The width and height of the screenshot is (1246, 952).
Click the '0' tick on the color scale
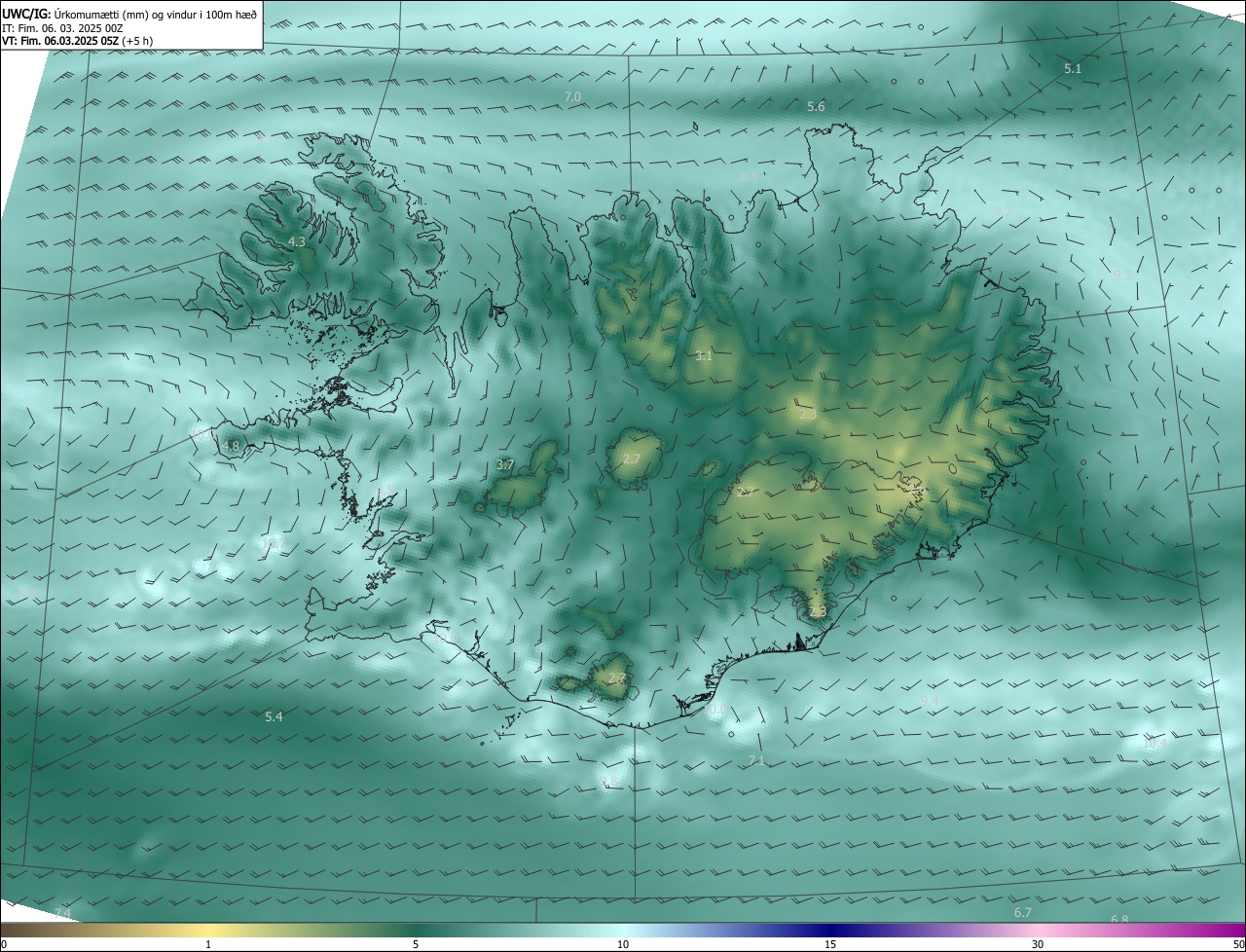4,944
